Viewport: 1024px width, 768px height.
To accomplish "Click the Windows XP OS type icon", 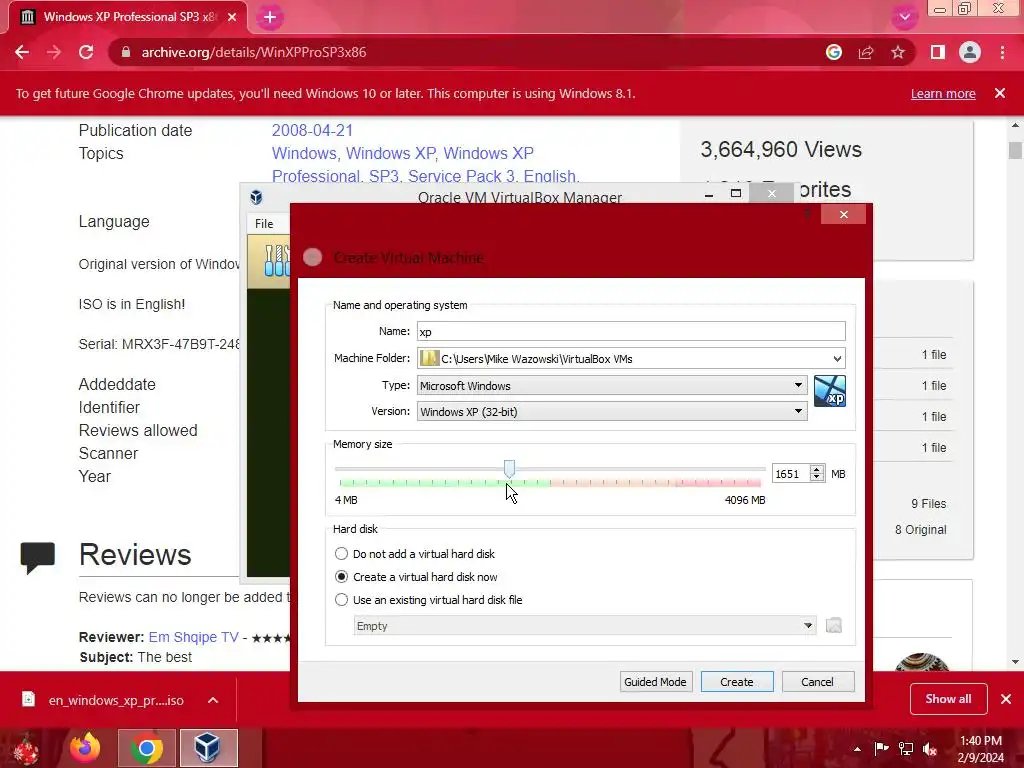I will click(829, 391).
